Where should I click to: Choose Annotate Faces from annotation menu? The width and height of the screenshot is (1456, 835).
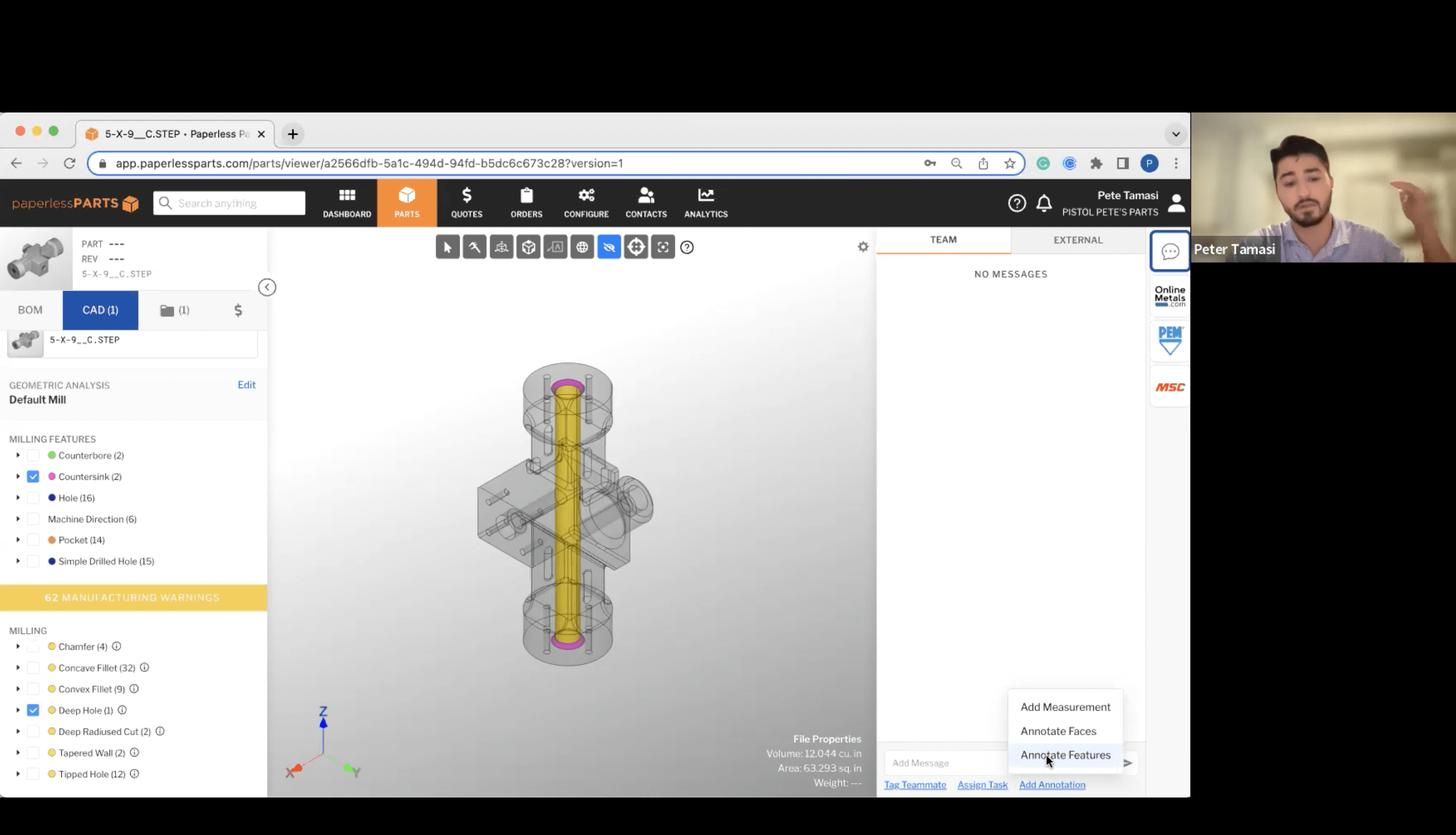click(1065, 731)
